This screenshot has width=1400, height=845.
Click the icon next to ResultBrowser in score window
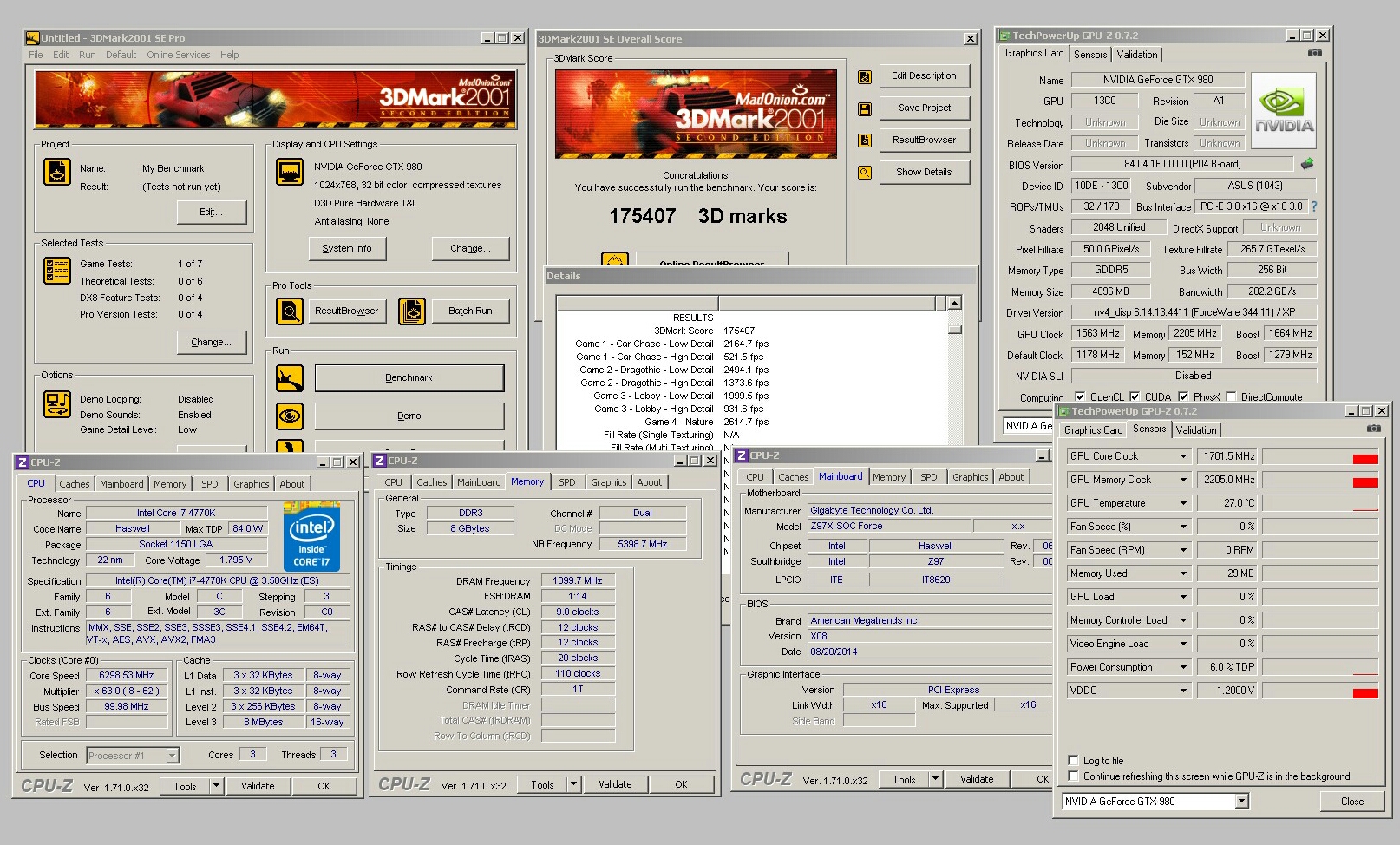[865, 140]
